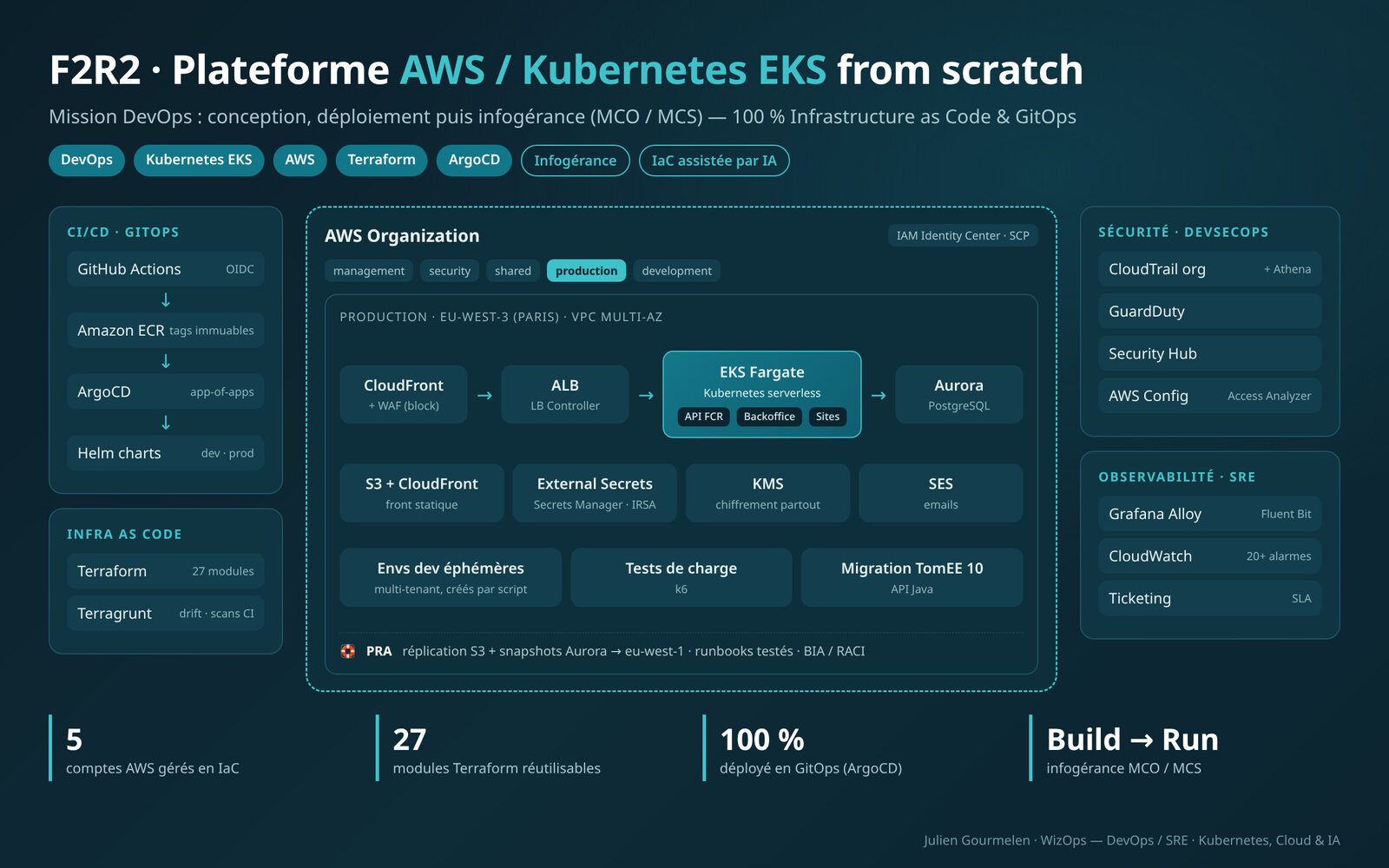Open the CloudWatch 20+ alarmes row
The height and width of the screenshot is (868, 1389).
(1210, 556)
